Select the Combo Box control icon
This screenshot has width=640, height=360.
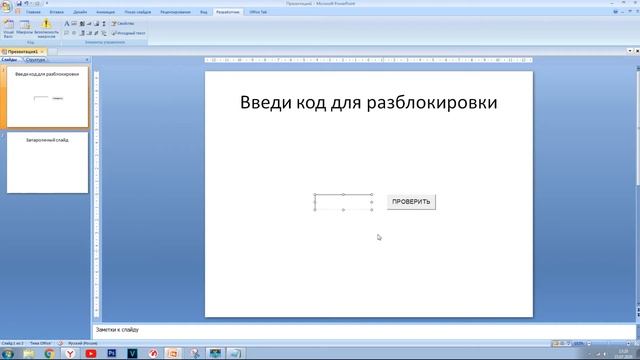tap(82, 33)
